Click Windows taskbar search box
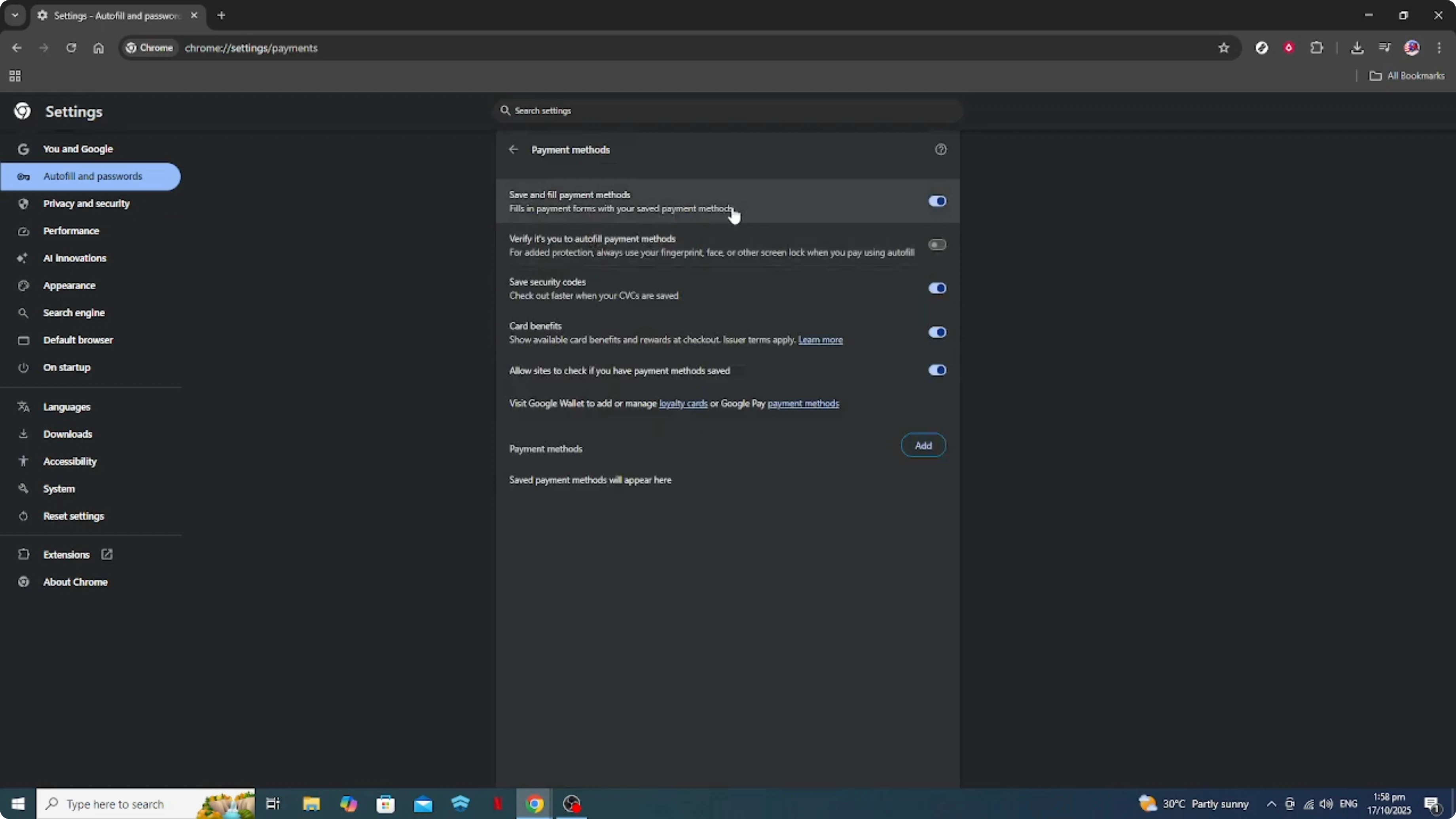Image resolution: width=1456 pixels, height=819 pixels. [146, 804]
